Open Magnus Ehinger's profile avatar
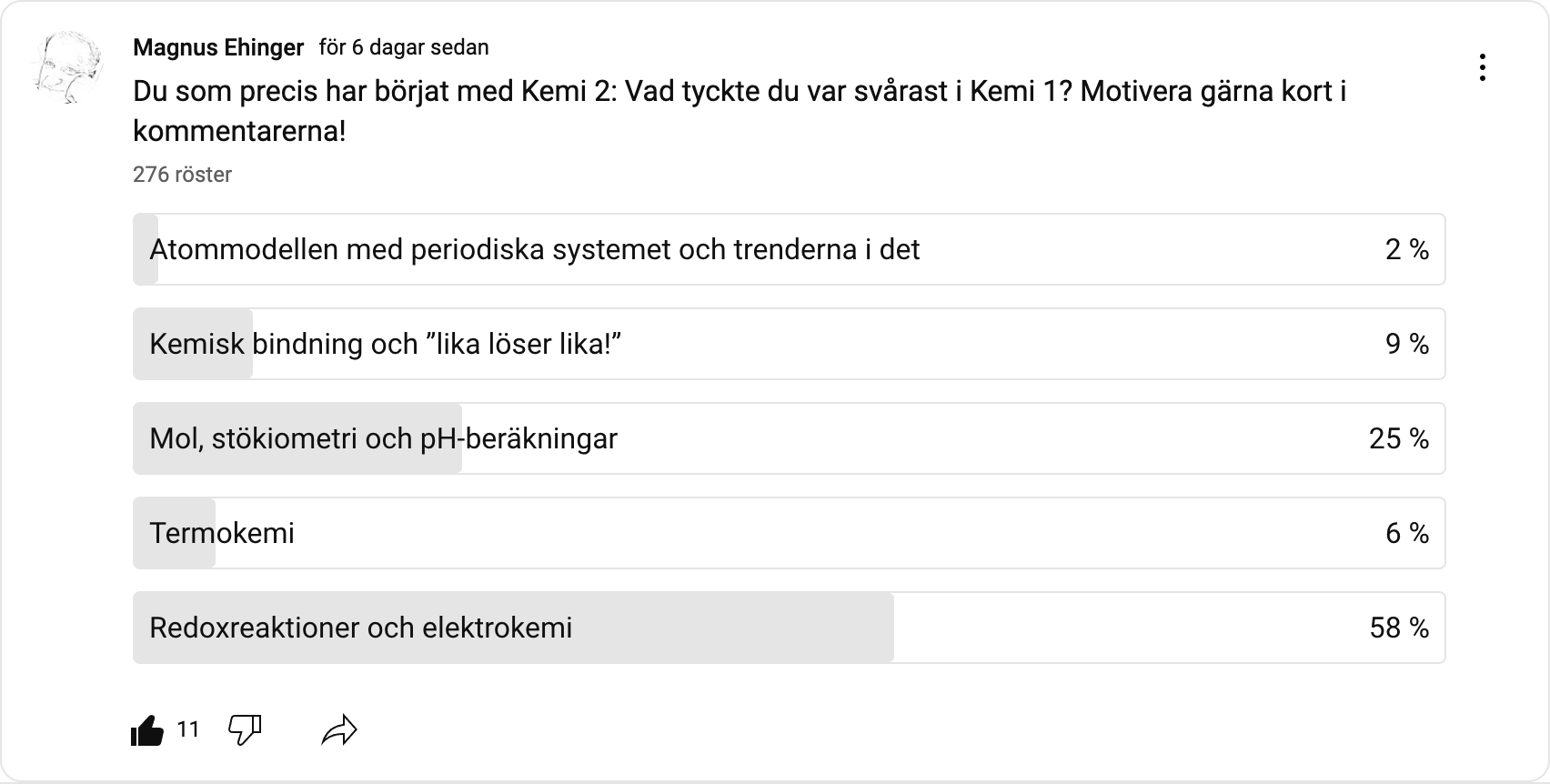This screenshot has width=1550, height=784. pos(68,67)
